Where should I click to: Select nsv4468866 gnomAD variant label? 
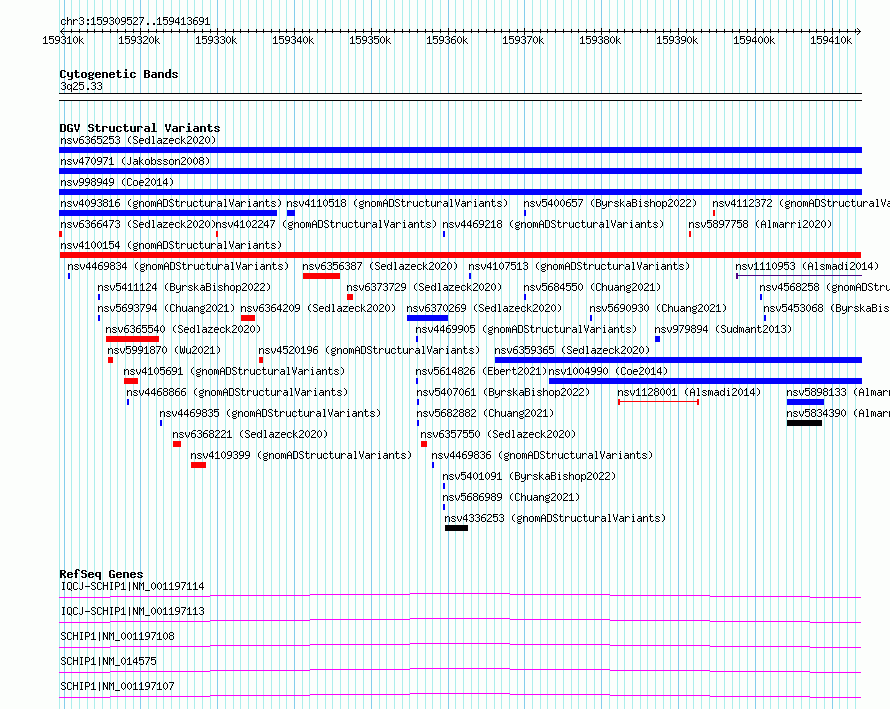(237, 392)
